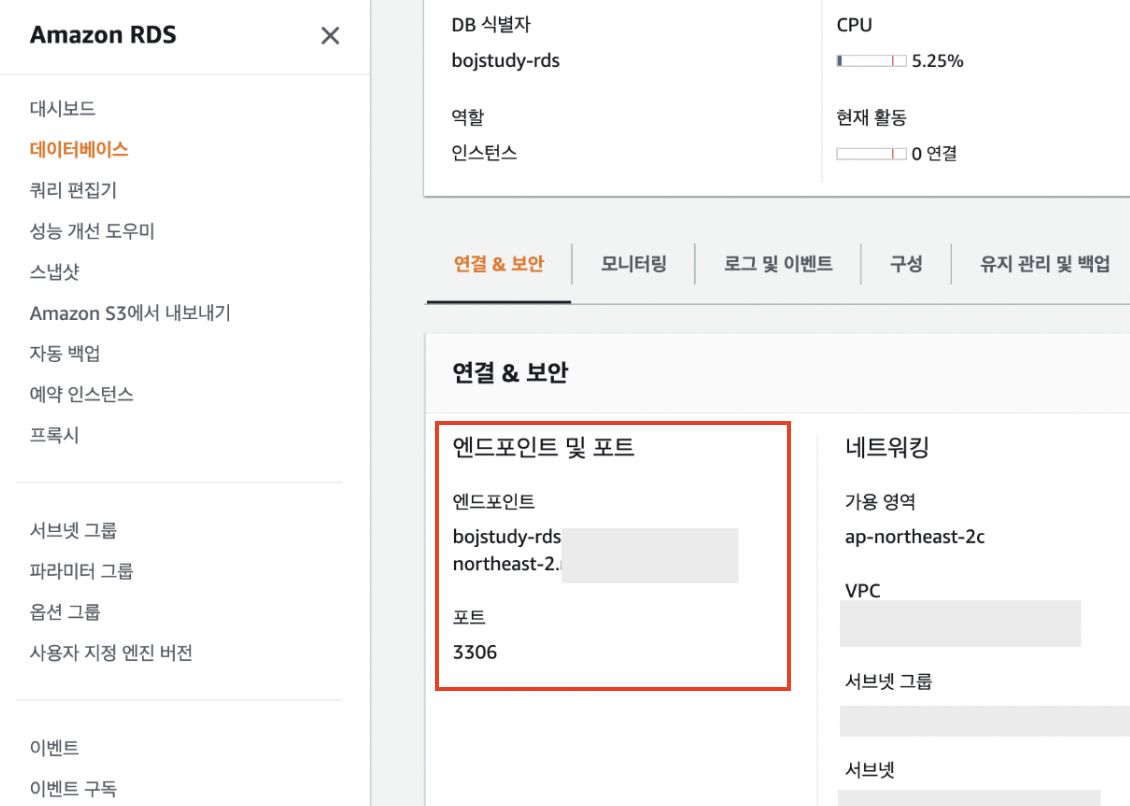The image size is (1130, 806).
Task: Click the DB 식별자 label
Action: click(491, 25)
